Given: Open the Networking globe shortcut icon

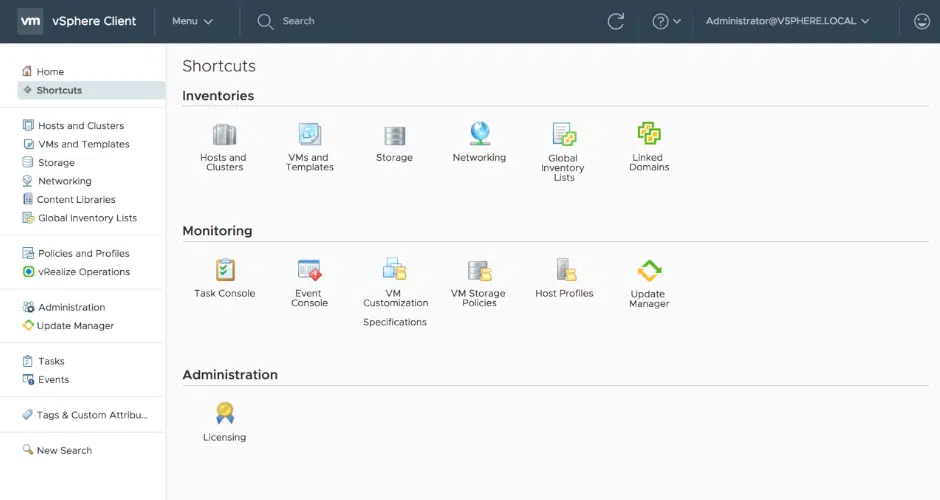Looking at the screenshot, I should pos(479,134).
